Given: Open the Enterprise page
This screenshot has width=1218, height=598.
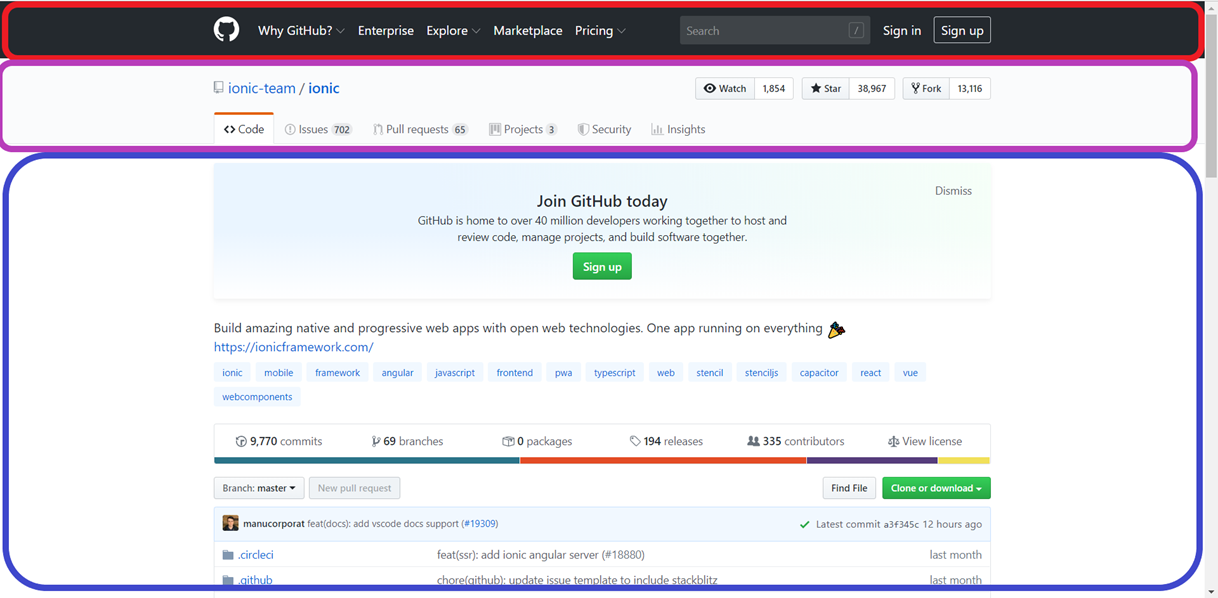Looking at the screenshot, I should coord(386,31).
